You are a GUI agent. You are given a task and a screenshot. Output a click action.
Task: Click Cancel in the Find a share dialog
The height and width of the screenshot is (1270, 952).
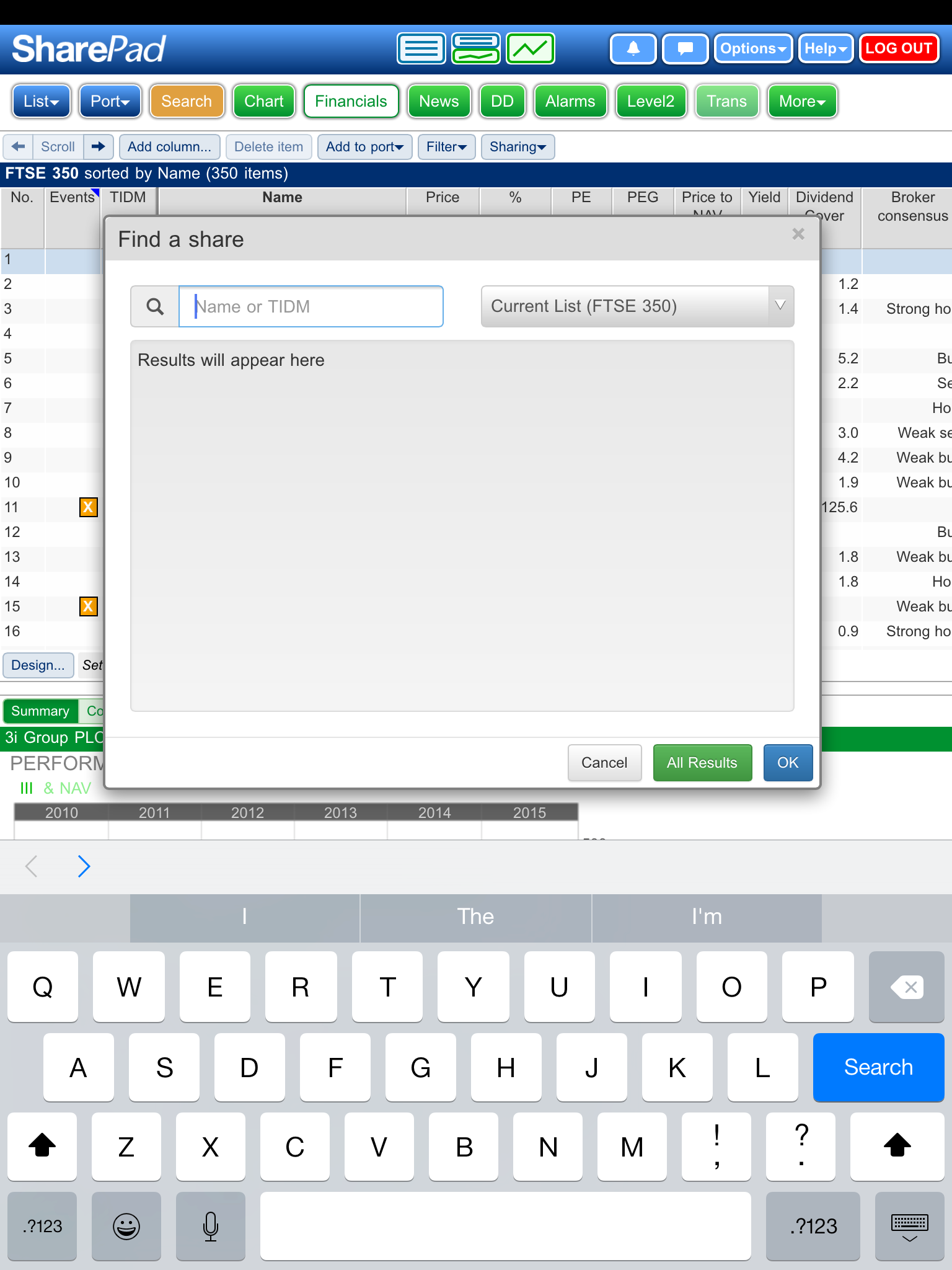(x=604, y=763)
